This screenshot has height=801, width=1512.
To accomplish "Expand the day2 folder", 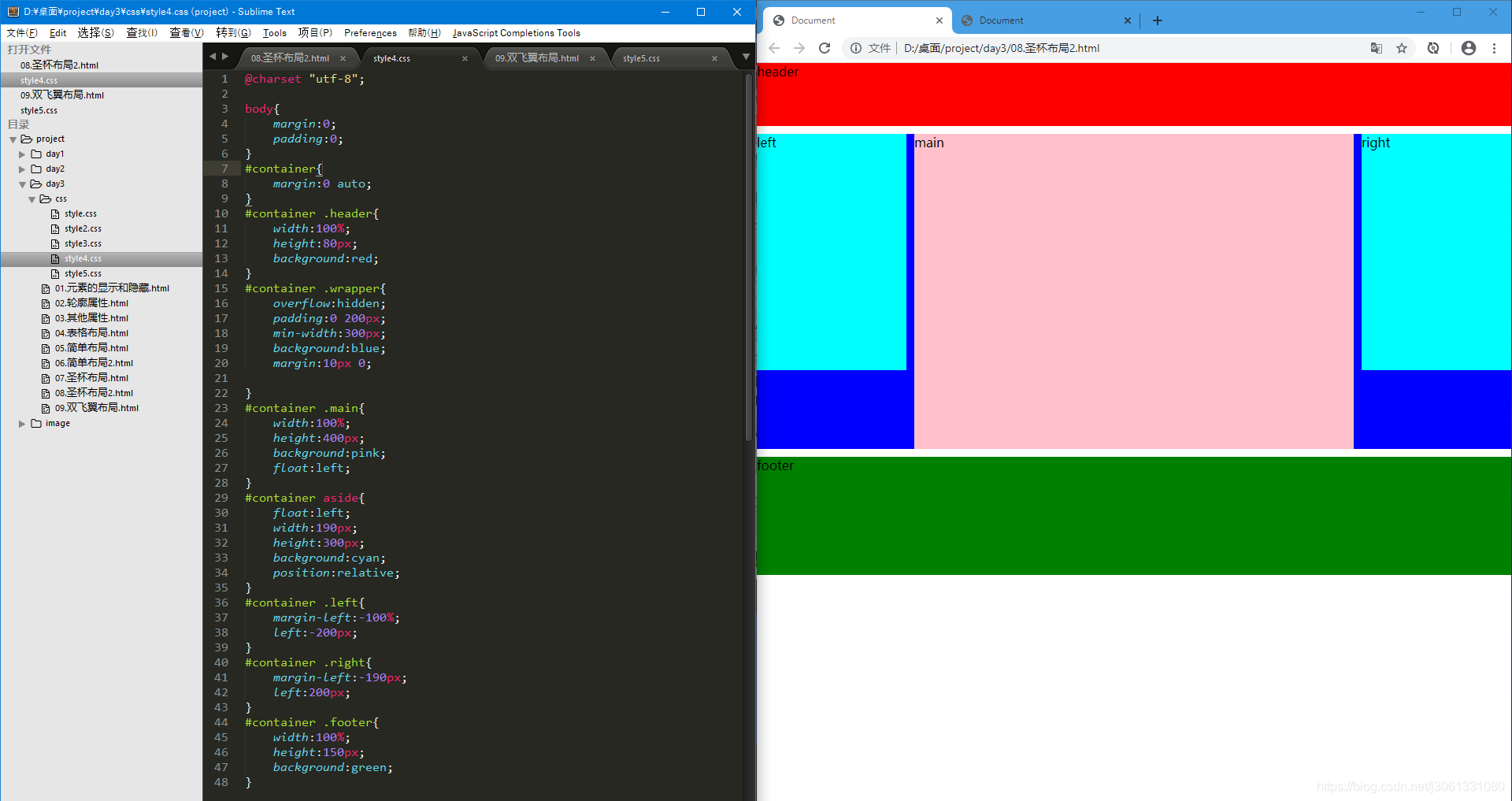I will [22, 169].
